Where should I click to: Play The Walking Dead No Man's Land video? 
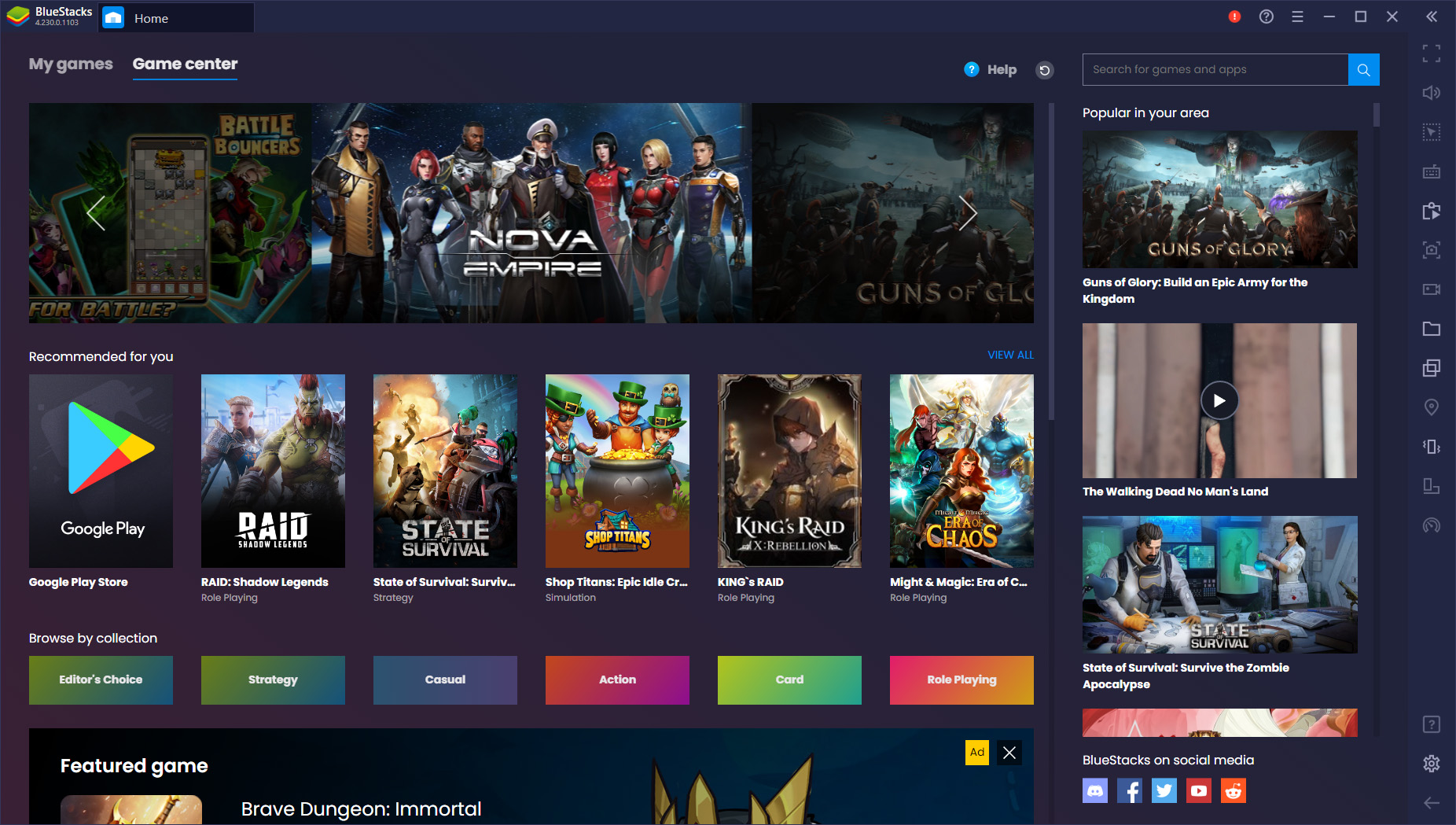tap(1219, 400)
